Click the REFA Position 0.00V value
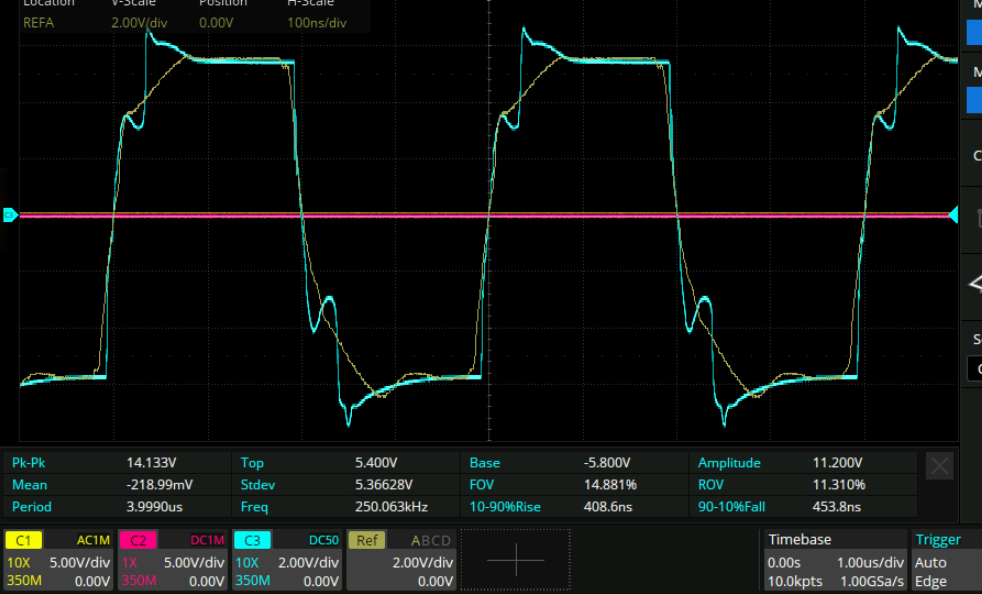982x594 pixels. [x=216, y=21]
